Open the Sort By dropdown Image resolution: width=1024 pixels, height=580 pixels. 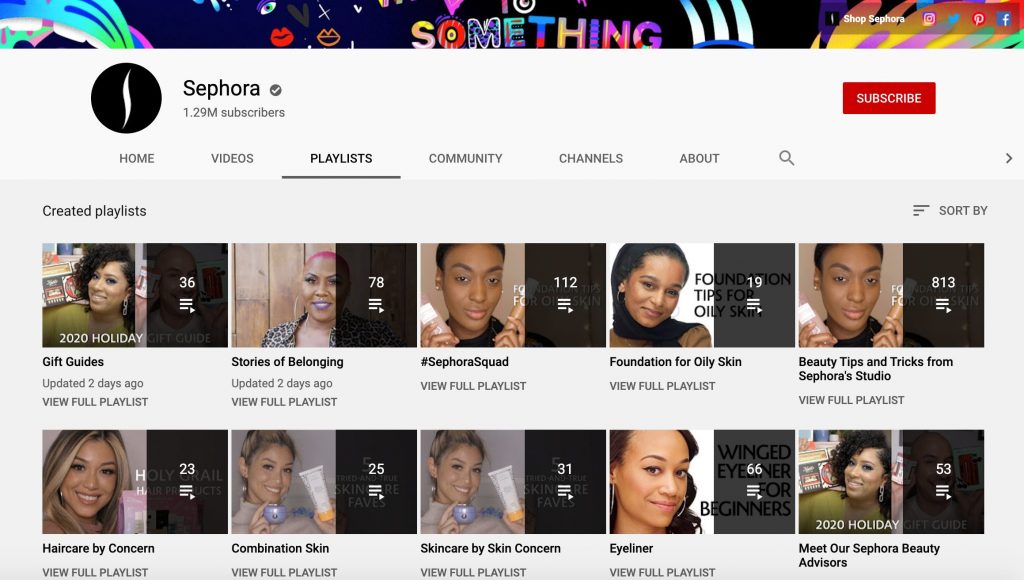click(x=949, y=210)
